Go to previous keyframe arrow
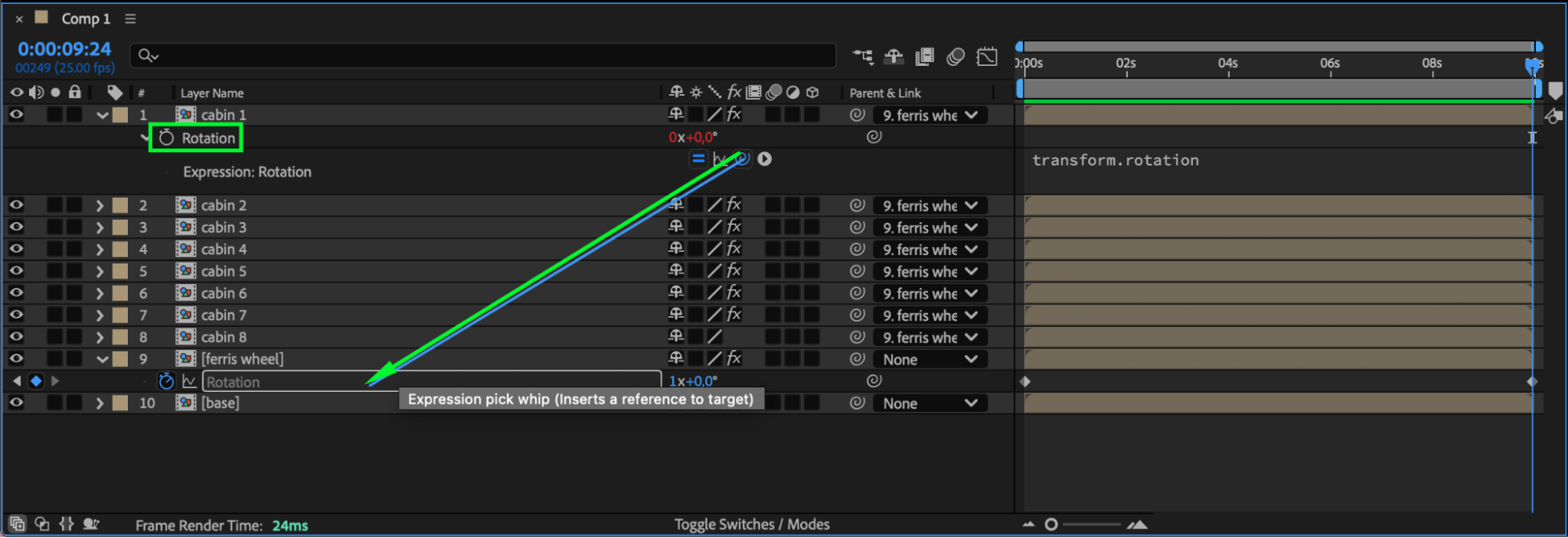The image size is (1568, 538). tap(16, 381)
